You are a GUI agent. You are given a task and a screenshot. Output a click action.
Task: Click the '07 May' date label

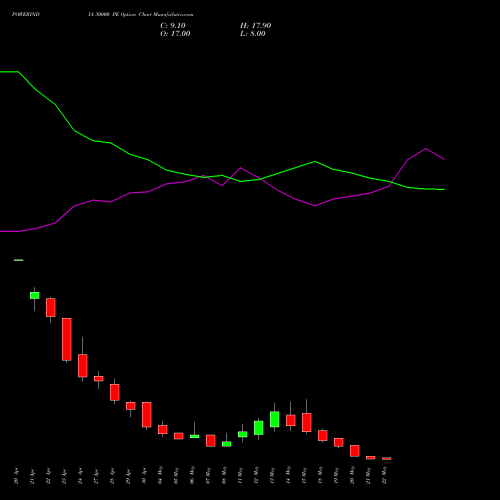tap(208, 475)
